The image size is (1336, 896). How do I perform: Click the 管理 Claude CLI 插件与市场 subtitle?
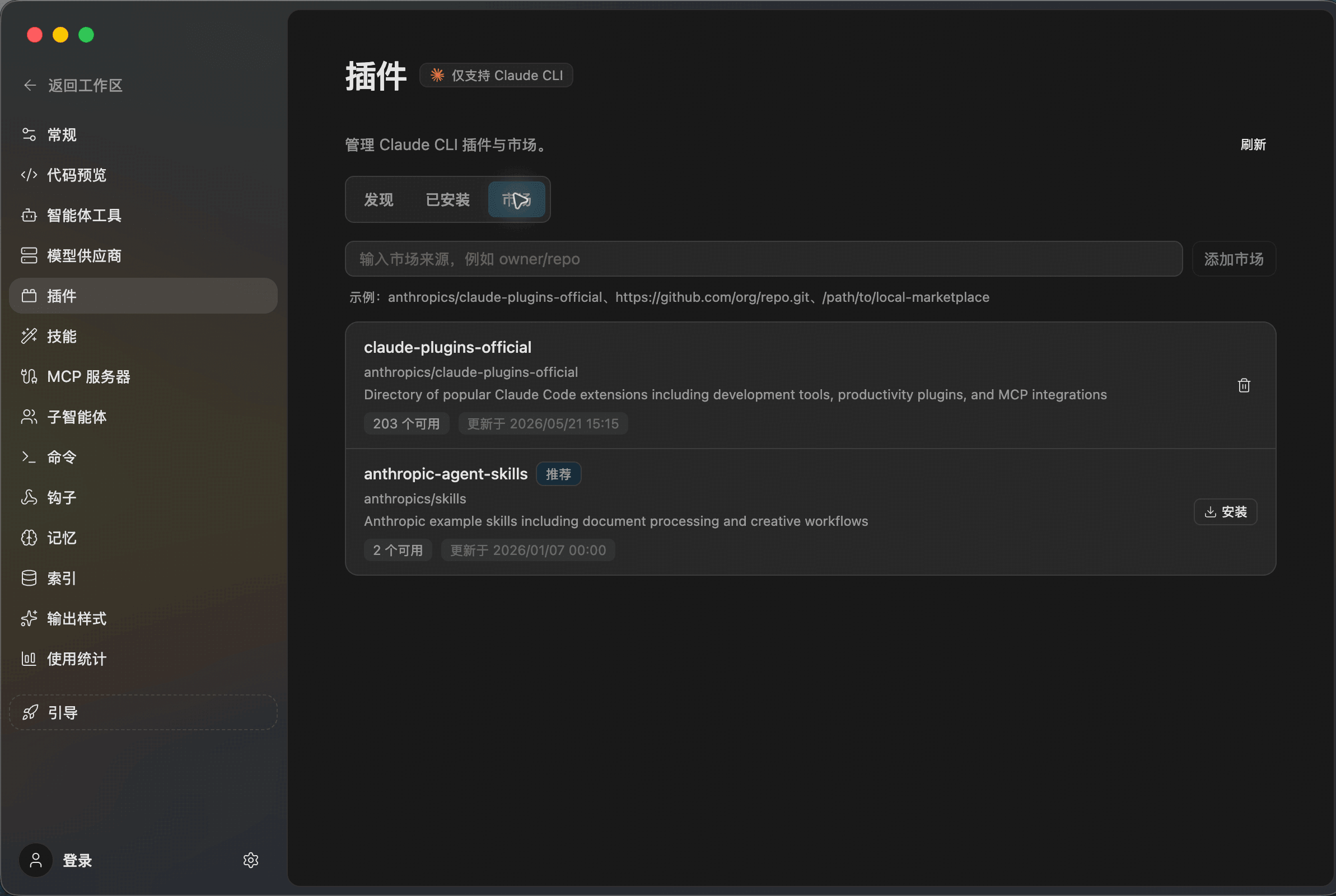coord(446,145)
